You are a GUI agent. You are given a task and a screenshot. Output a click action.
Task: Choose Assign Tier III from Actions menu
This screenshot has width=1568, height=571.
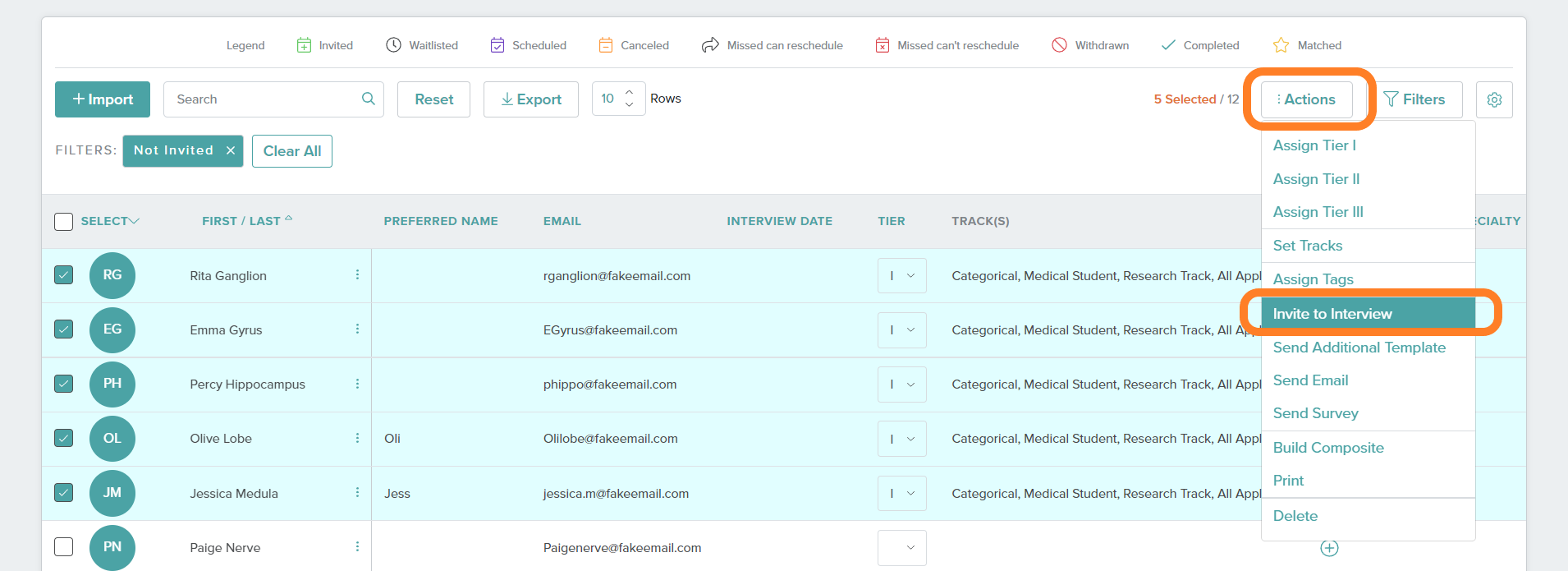1318,212
